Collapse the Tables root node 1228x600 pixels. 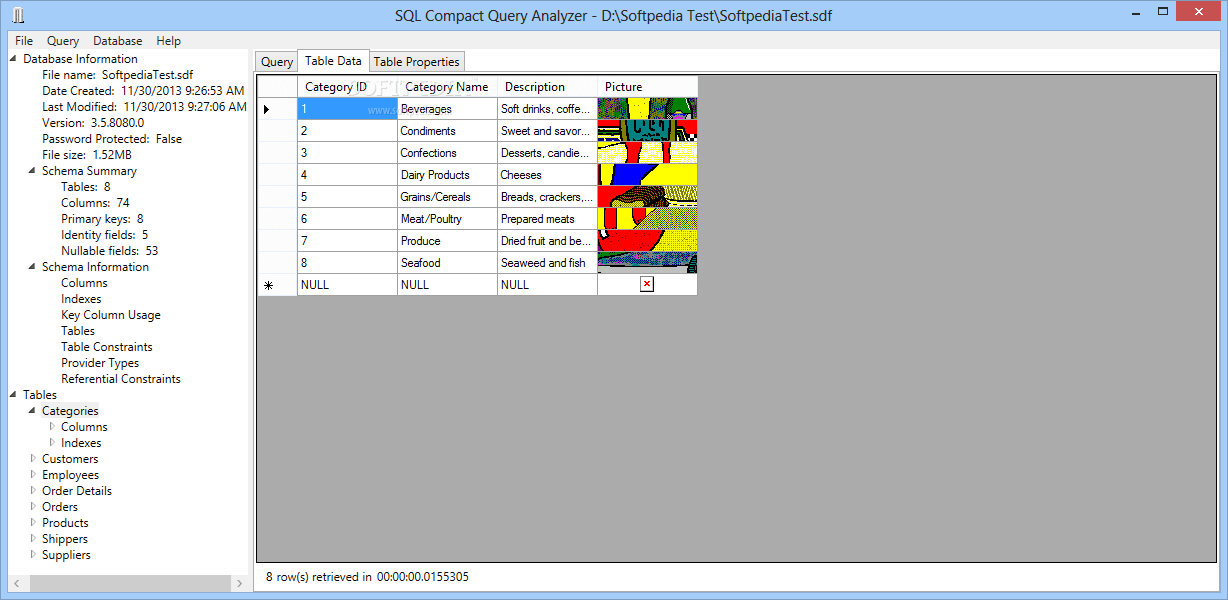tap(14, 395)
